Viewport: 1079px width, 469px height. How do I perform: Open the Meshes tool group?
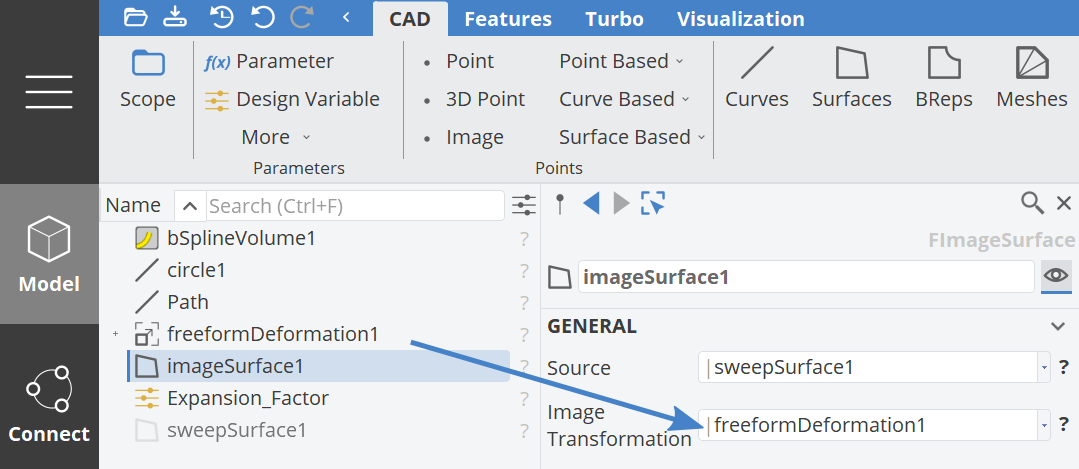[x=1032, y=78]
